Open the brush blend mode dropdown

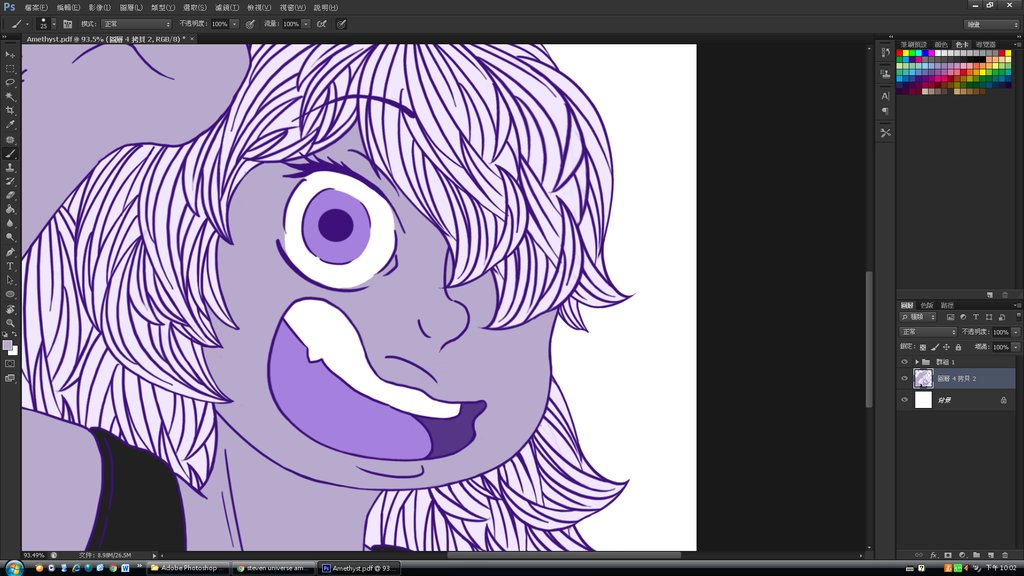136,24
